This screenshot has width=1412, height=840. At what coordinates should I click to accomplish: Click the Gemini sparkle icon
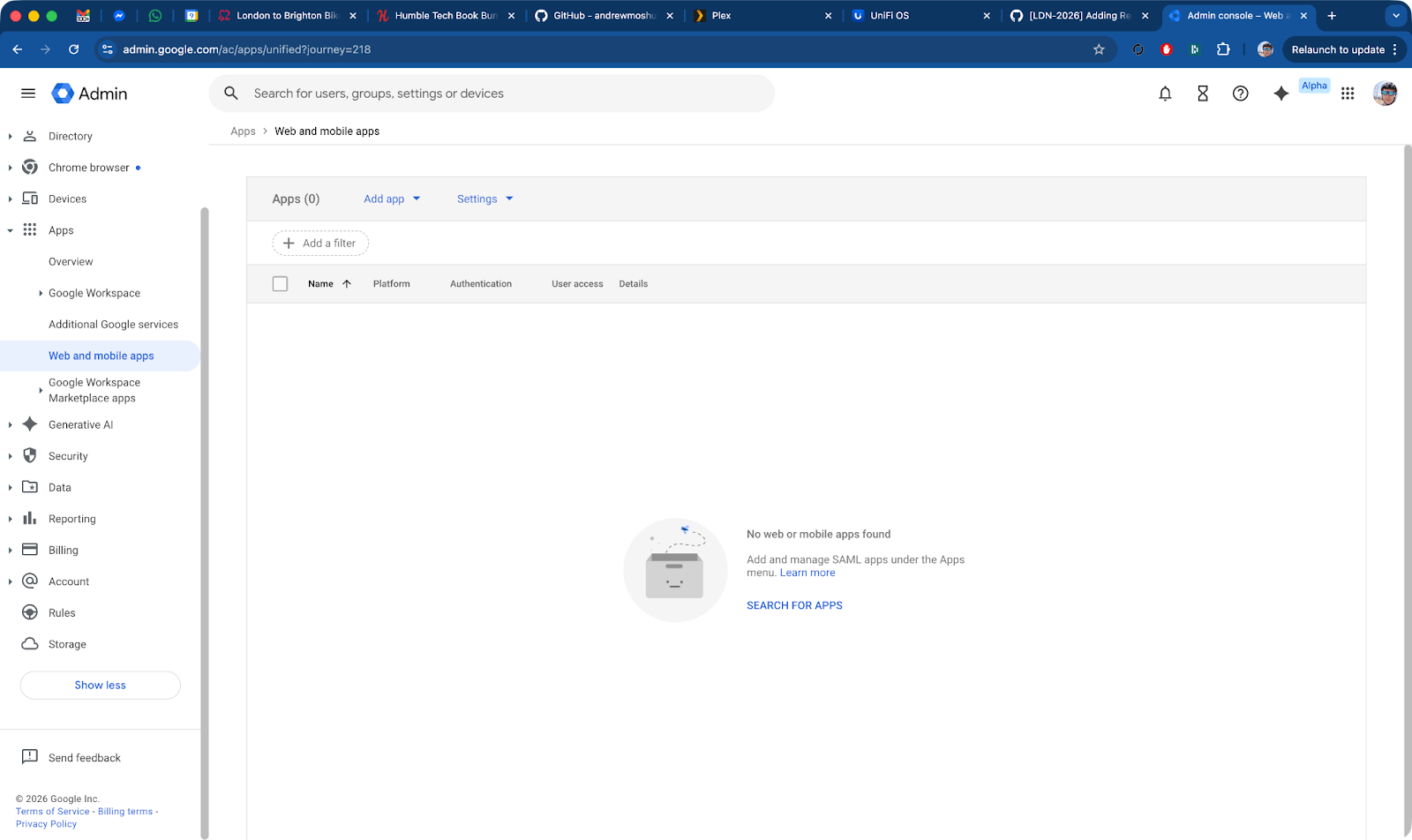pyautogui.click(x=1281, y=94)
